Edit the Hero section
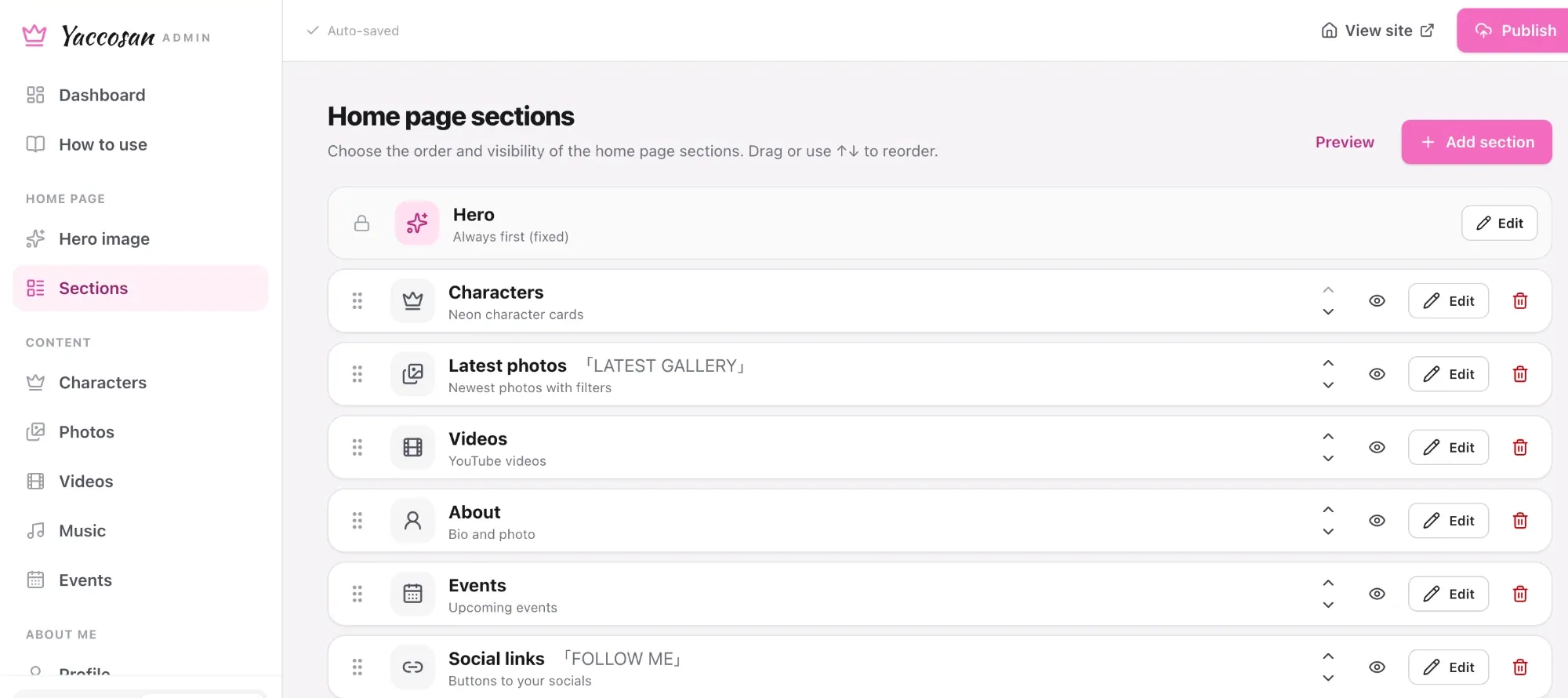 point(1499,224)
